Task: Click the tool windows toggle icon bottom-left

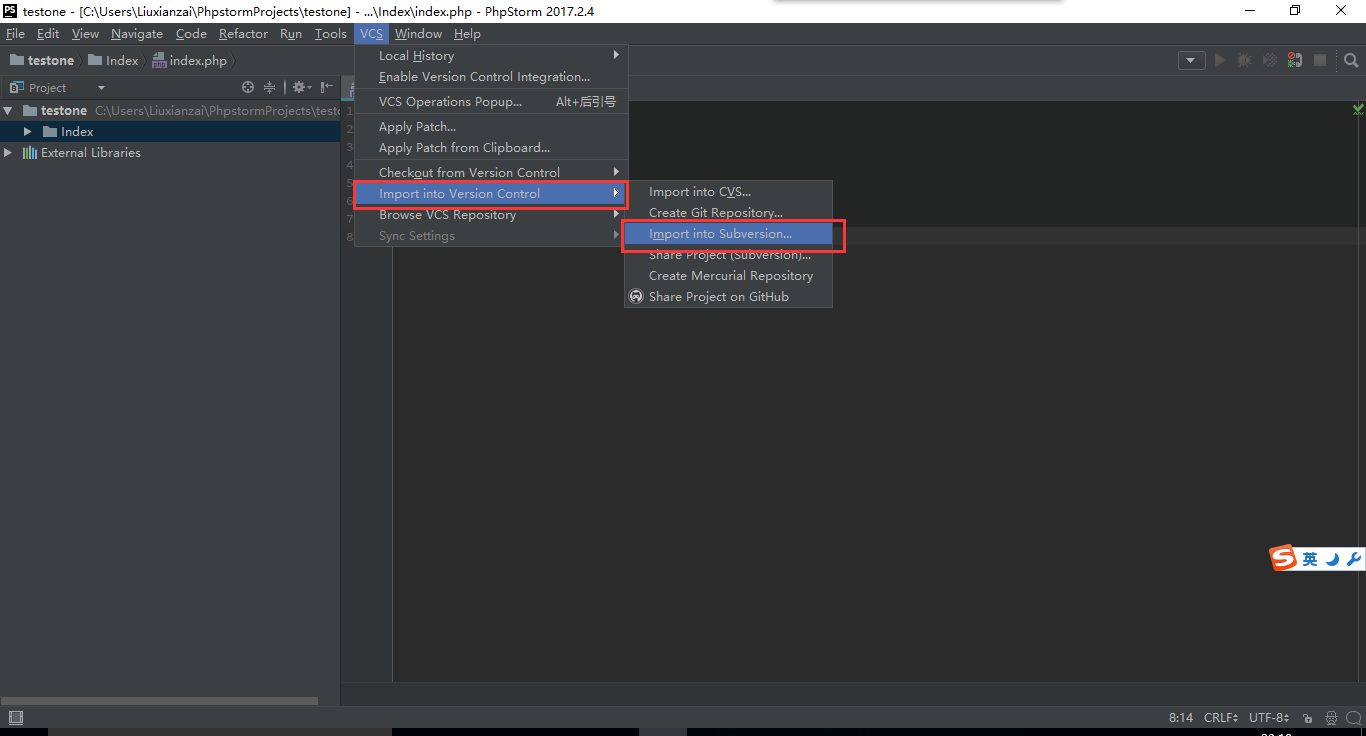Action: pyautogui.click(x=15, y=718)
